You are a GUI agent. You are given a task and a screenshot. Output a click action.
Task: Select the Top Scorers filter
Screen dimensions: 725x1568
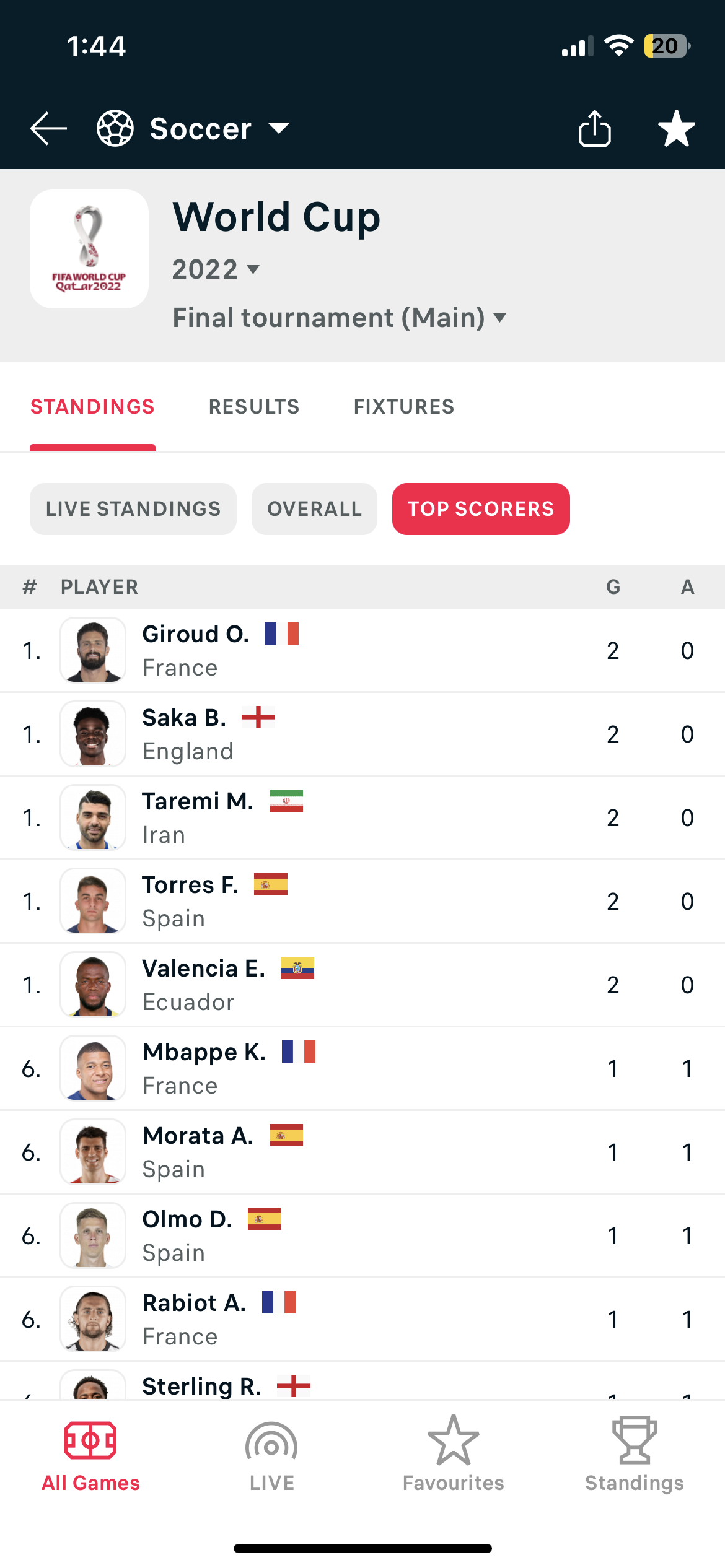[481, 509]
